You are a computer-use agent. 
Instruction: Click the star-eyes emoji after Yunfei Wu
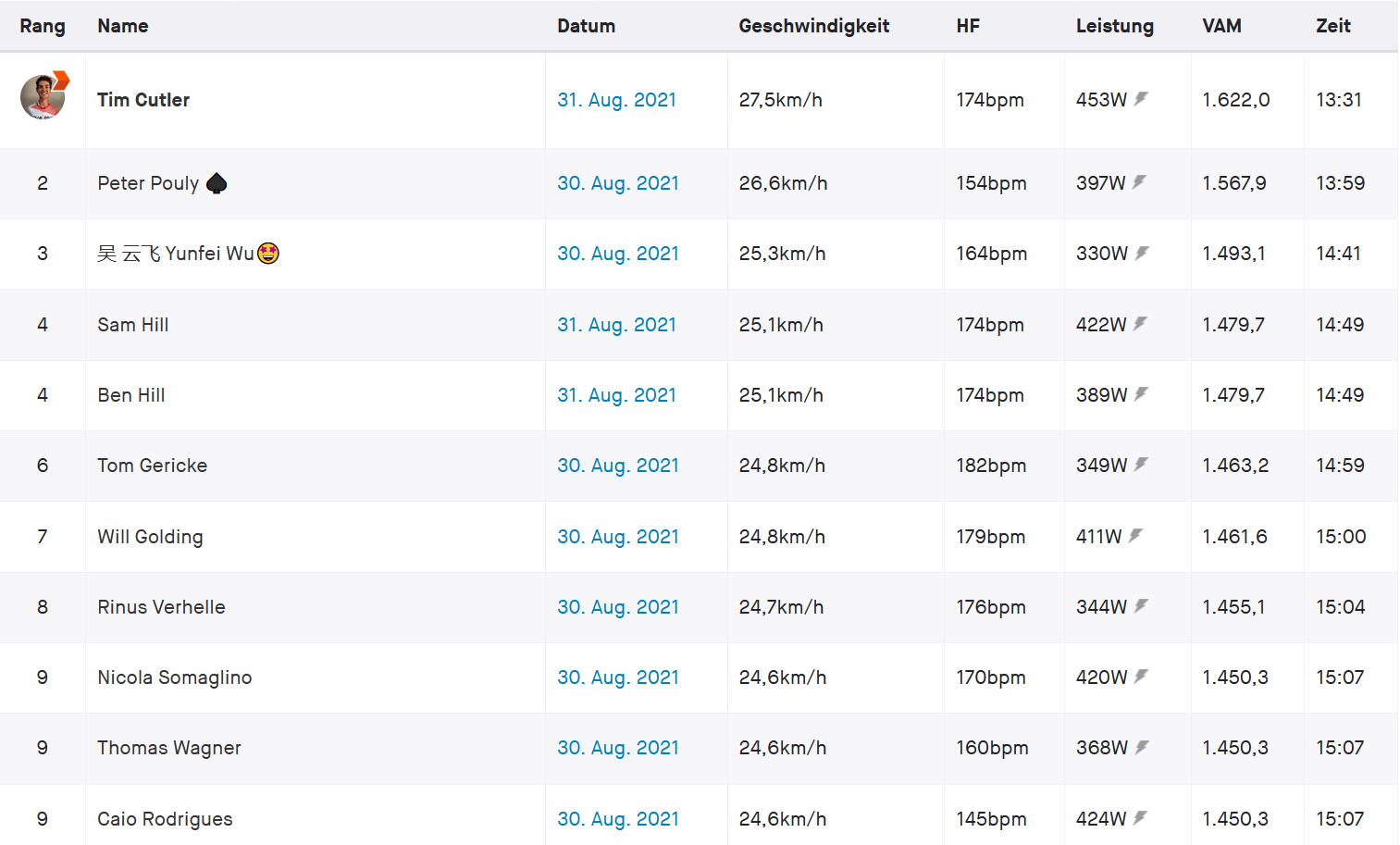(268, 254)
